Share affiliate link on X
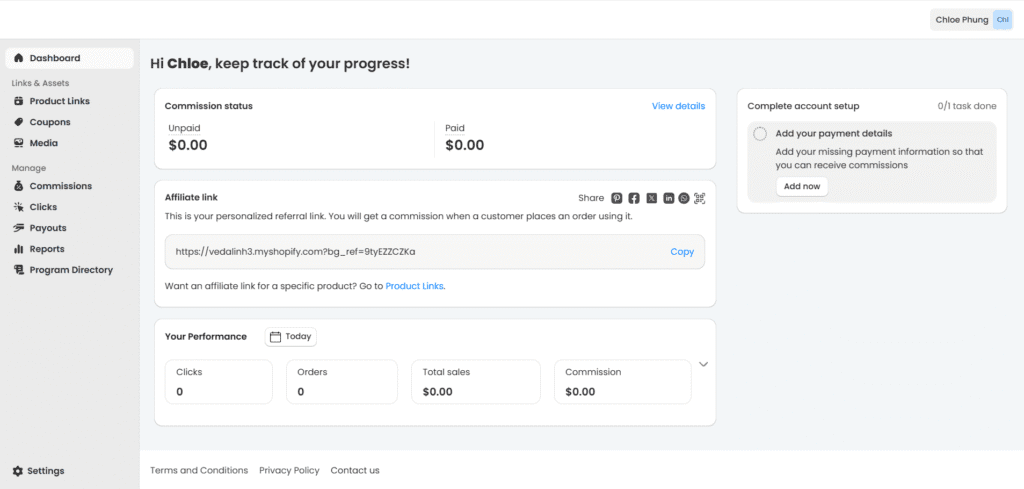This screenshot has height=489, width=1024. tap(651, 198)
